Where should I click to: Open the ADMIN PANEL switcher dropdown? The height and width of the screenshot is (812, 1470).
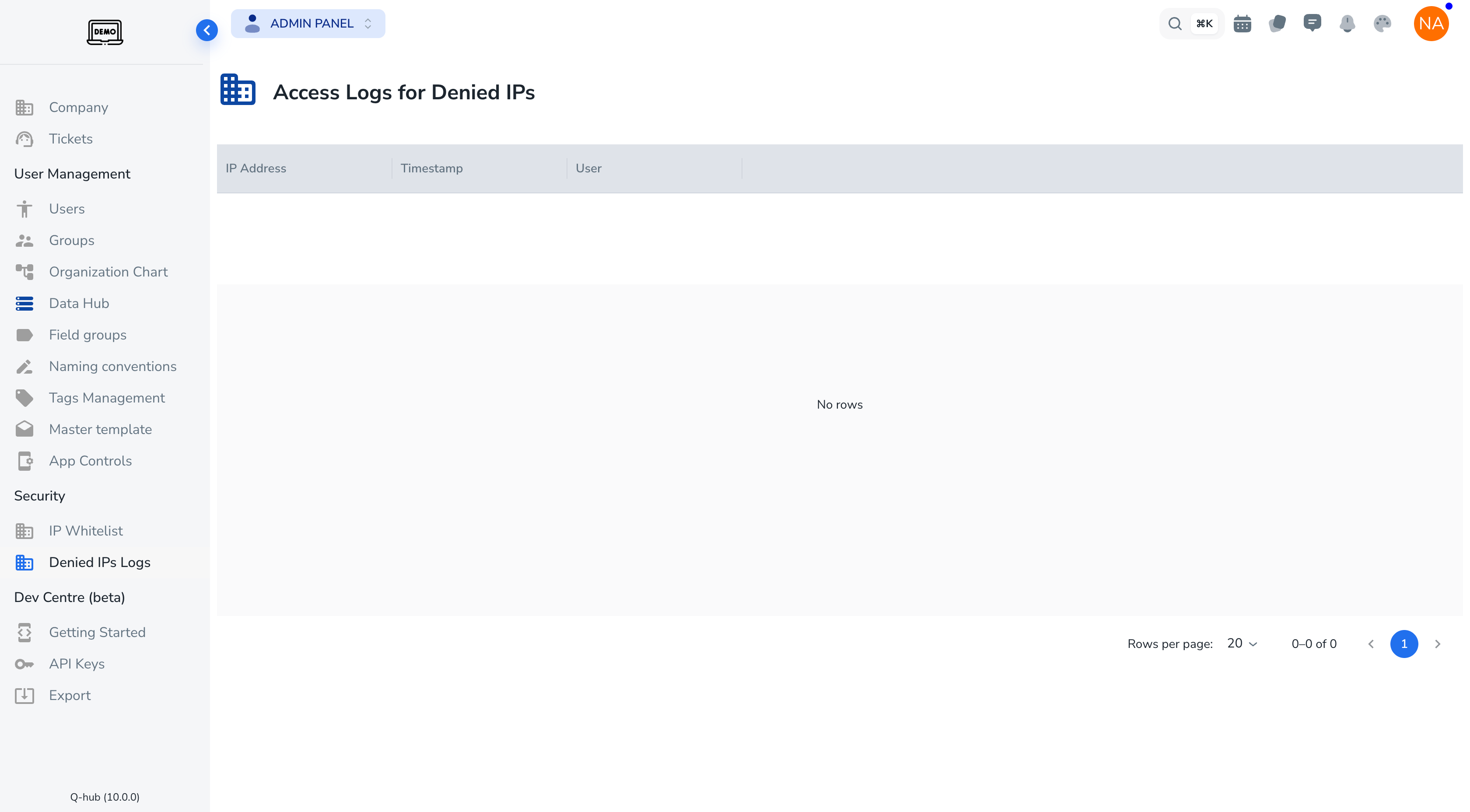(x=308, y=23)
